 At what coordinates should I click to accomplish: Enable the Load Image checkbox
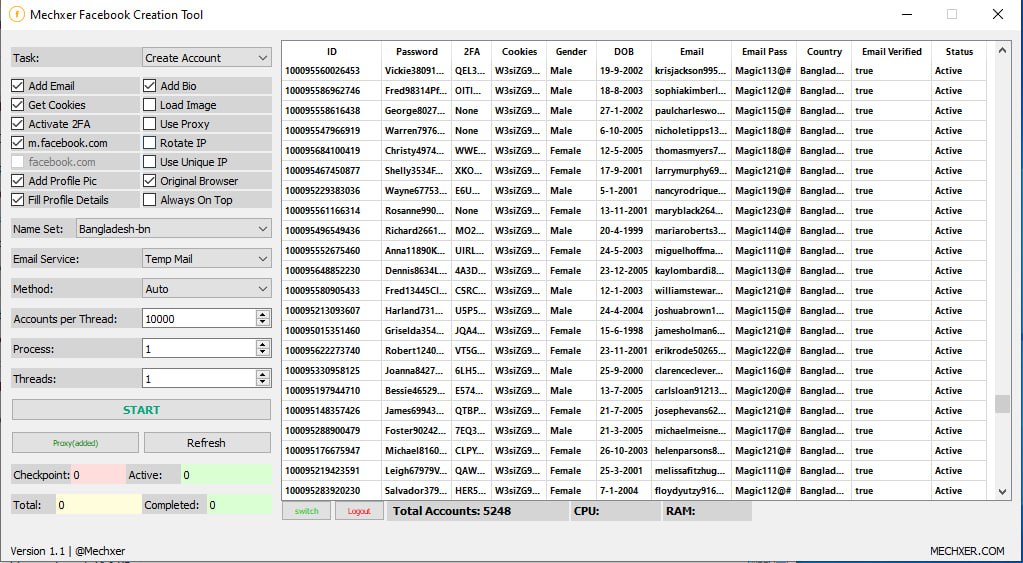point(149,104)
